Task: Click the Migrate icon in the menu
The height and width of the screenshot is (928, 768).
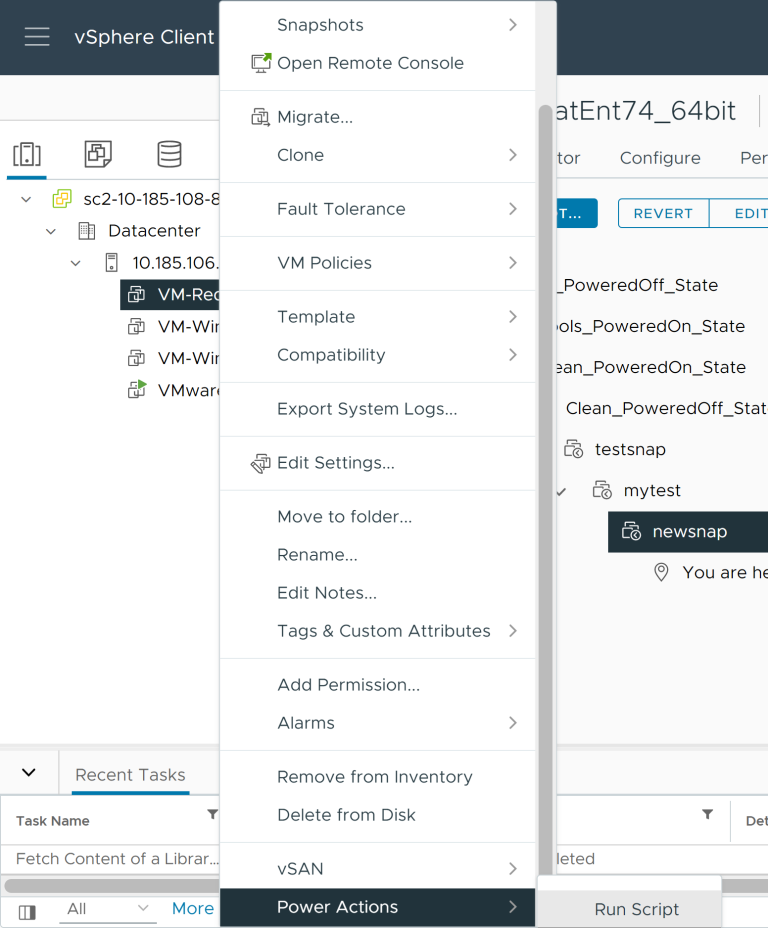Action: click(x=261, y=117)
